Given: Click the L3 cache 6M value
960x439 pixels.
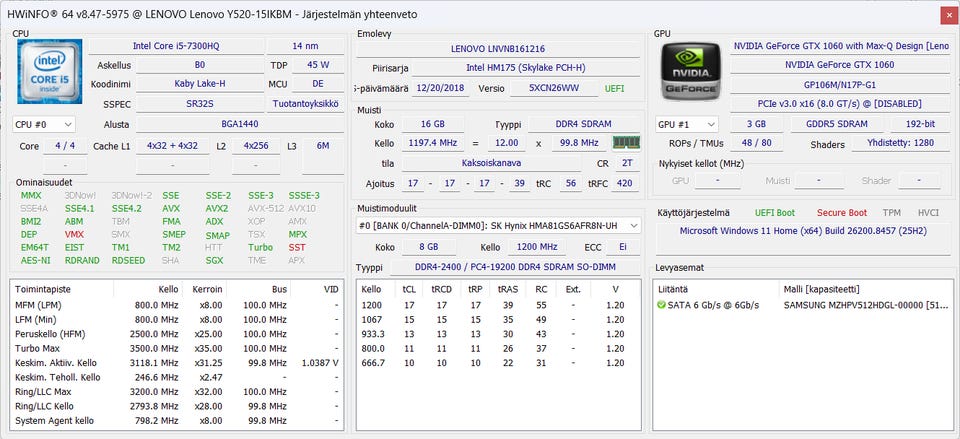Looking at the screenshot, I should [323, 146].
